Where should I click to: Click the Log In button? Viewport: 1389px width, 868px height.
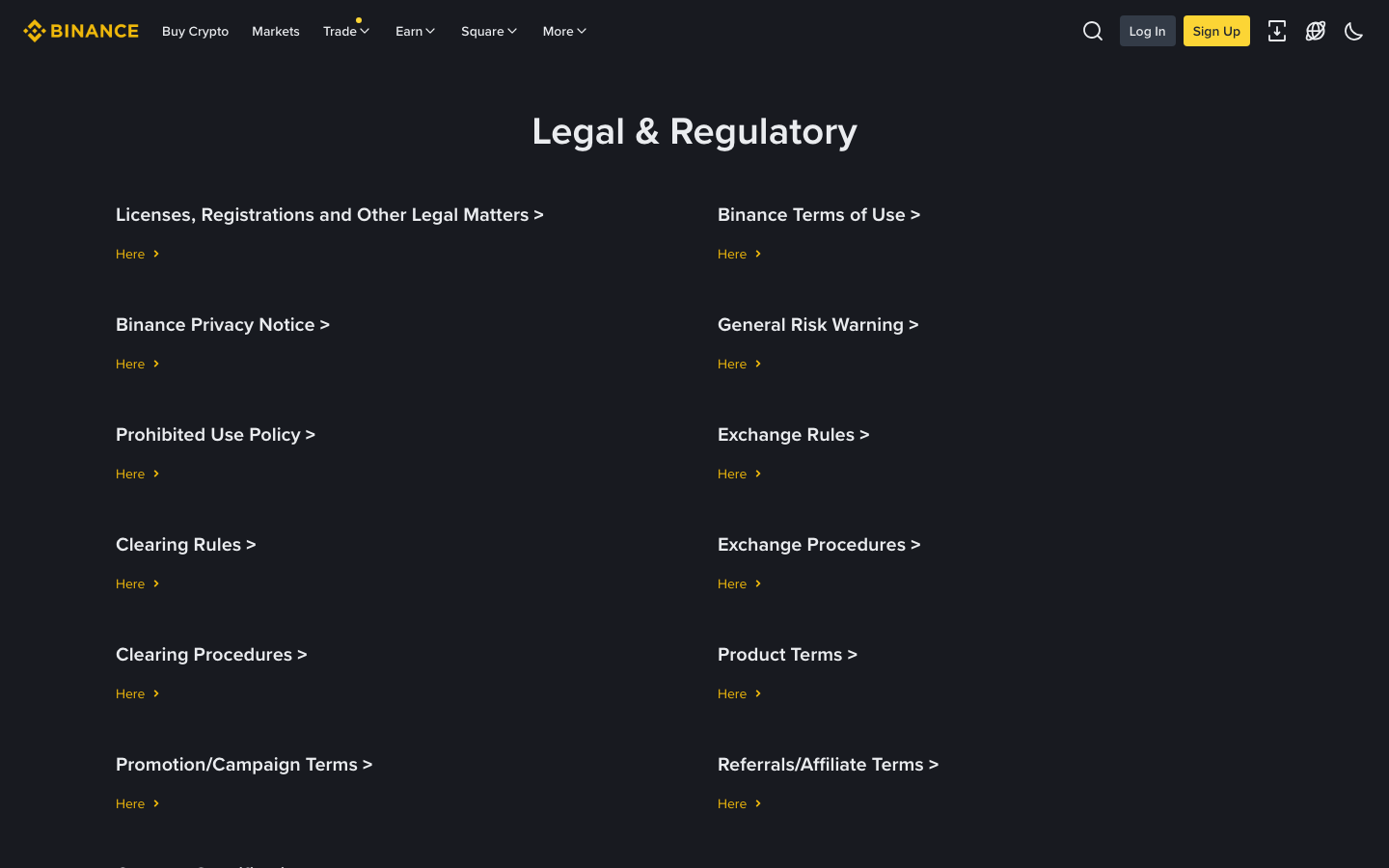[1147, 31]
